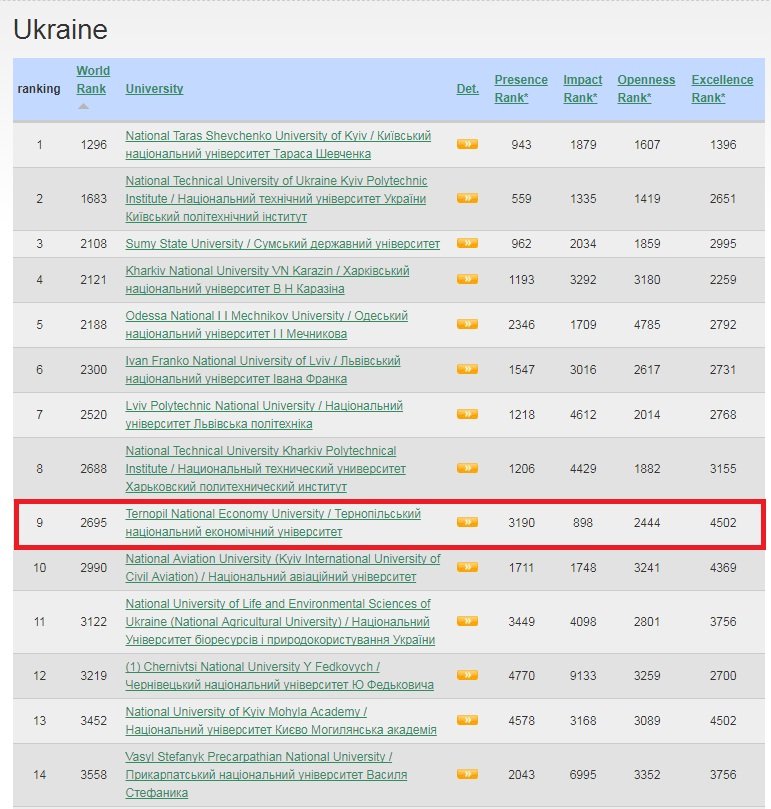The width and height of the screenshot is (771, 809).
Task: Open Sumy State University link
Action: 282,244
